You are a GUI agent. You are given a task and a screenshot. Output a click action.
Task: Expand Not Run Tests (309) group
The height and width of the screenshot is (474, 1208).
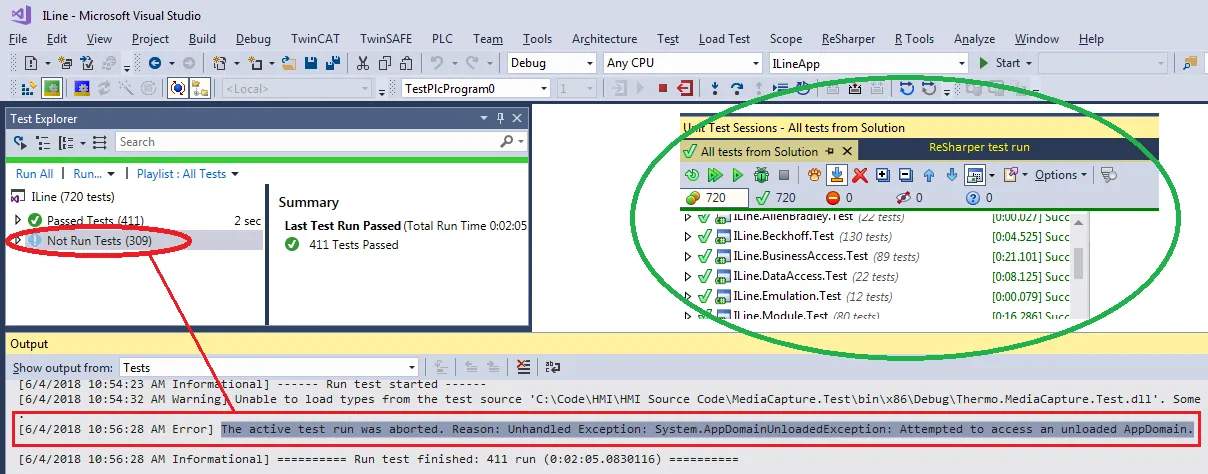pos(17,241)
